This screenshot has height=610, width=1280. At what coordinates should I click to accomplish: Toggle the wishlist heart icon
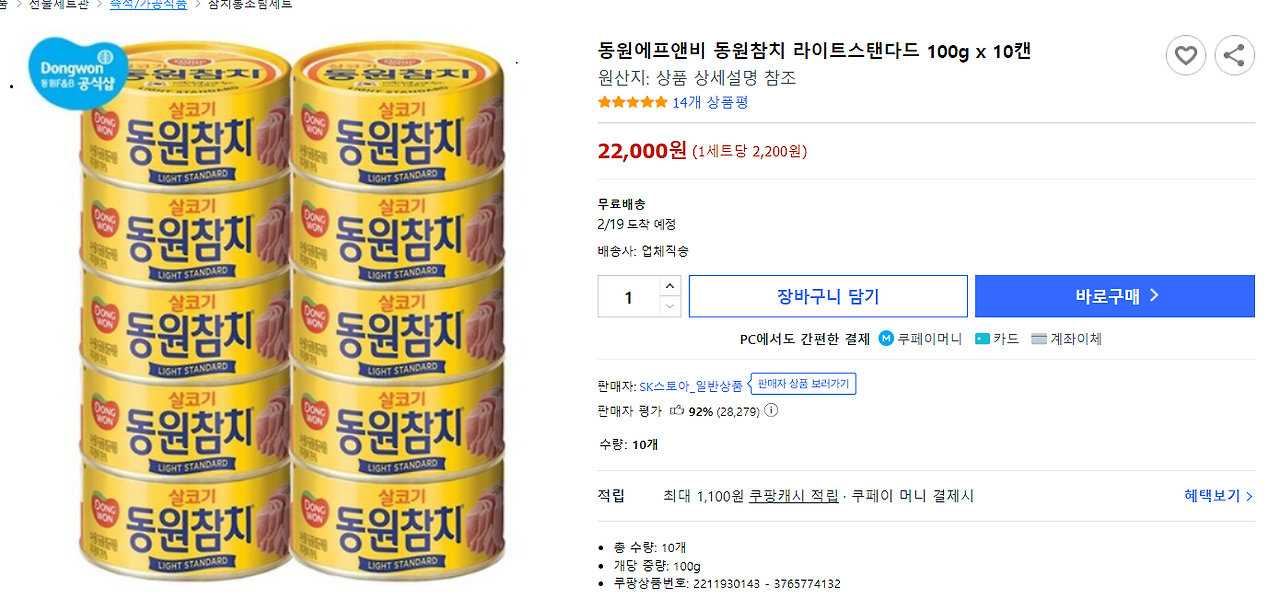(1186, 55)
